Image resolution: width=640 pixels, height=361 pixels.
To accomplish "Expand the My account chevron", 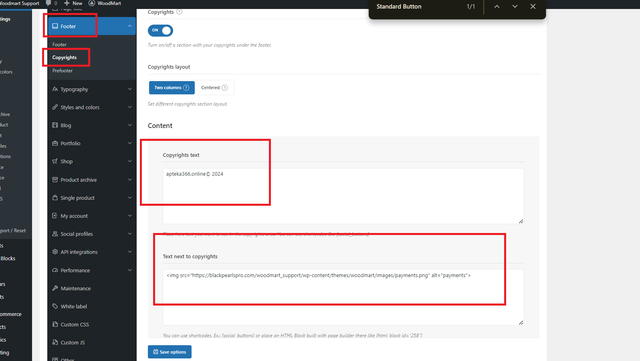I will tap(130, 216).
